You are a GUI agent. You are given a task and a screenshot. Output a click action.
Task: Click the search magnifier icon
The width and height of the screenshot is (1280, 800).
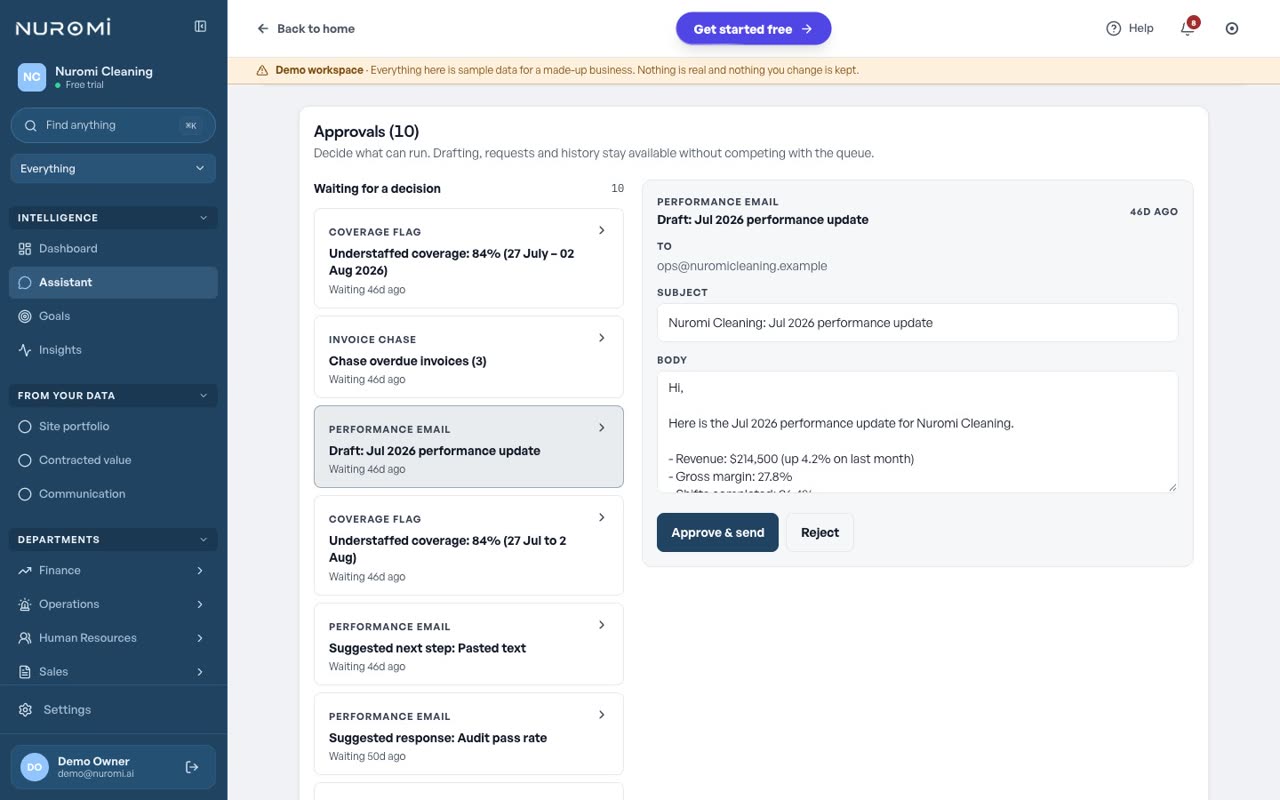pyautogui.click(x=30, y=125)
